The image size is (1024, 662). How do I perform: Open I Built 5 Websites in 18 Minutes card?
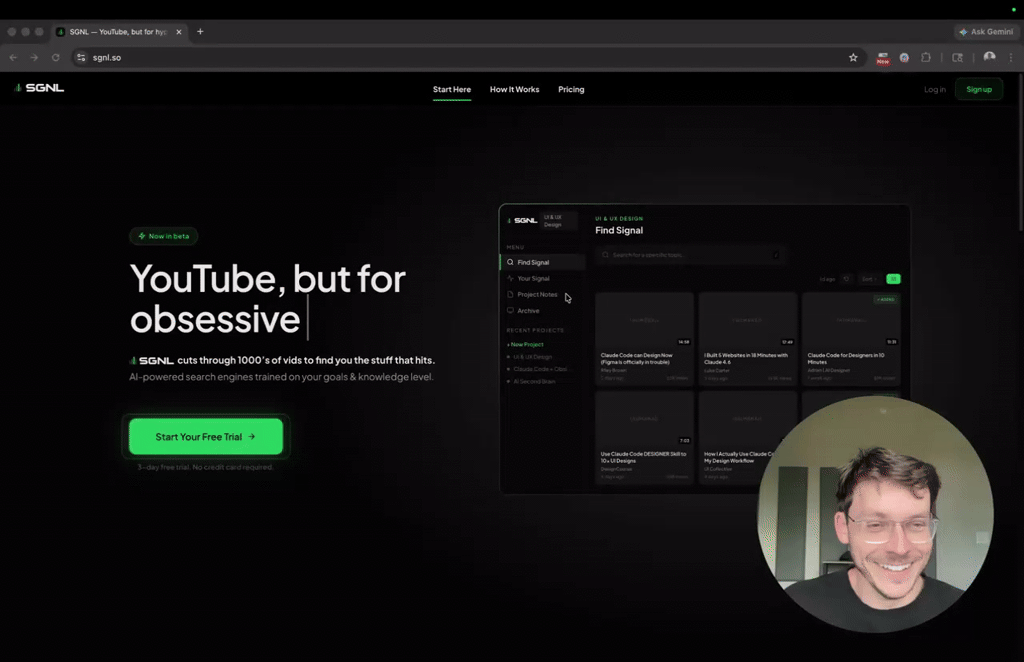coord(748,339)
